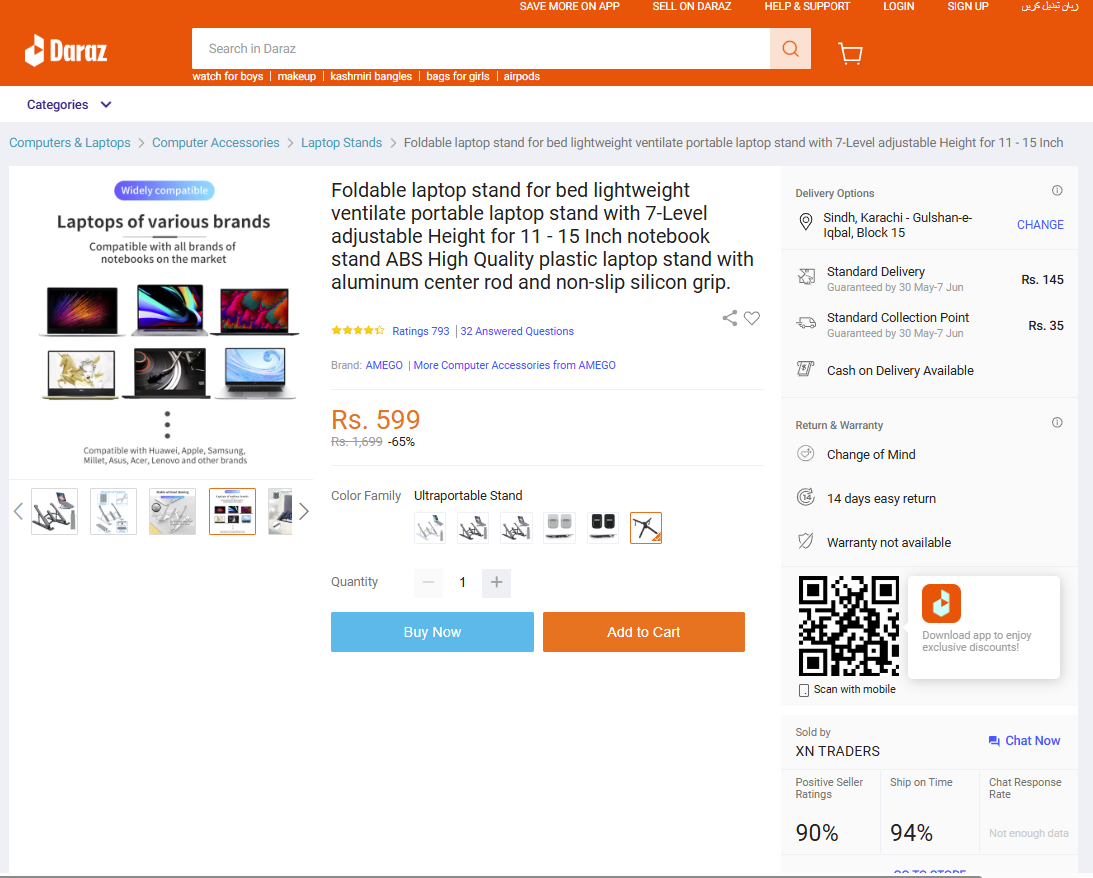Click 'watch for boys' search suggestion
Viewport: 1093px width, 878px height.
point(228,77)
